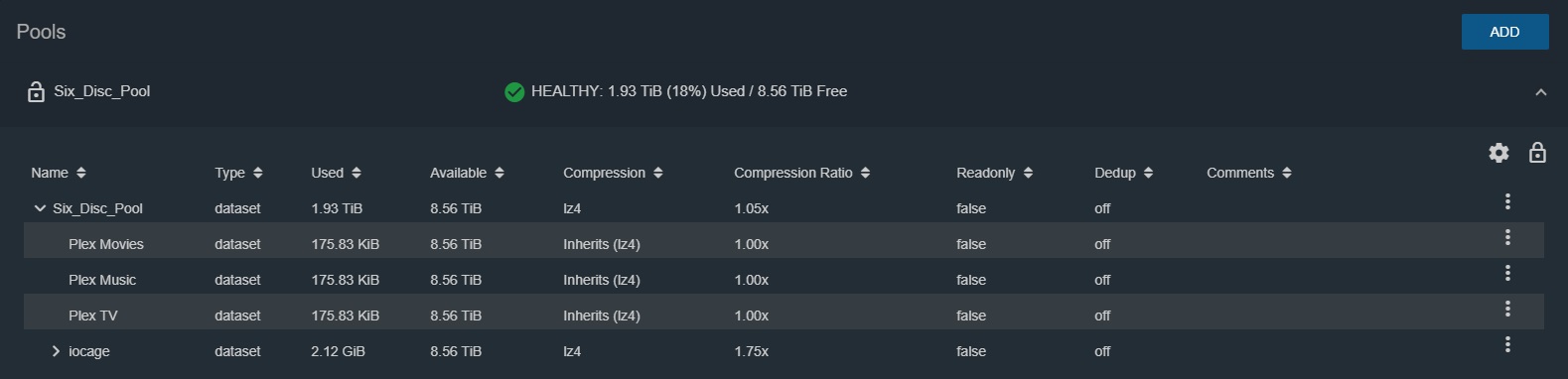Click the green HEALTHY checkmark icon
1568x379 pixels.
click(514, 91)
